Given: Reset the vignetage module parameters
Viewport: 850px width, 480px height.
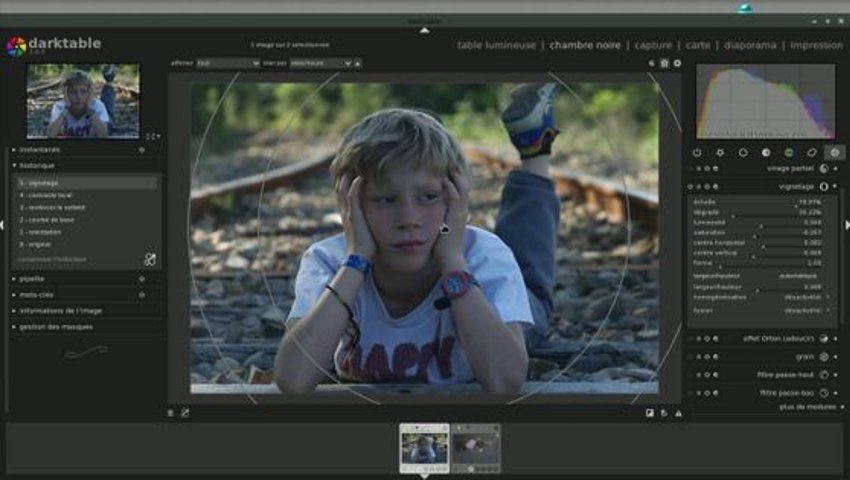Looking at the screenshot, I should (707, 187).
